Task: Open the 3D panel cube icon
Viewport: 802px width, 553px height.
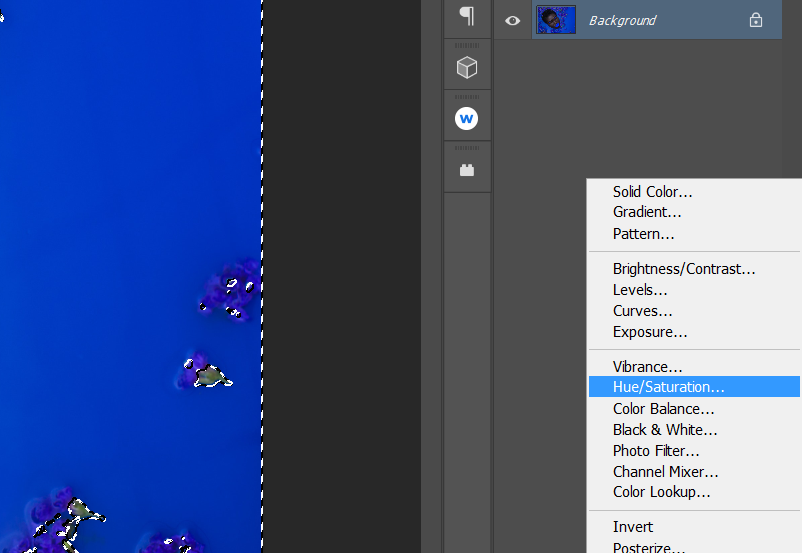Action: tap(467, 67)
